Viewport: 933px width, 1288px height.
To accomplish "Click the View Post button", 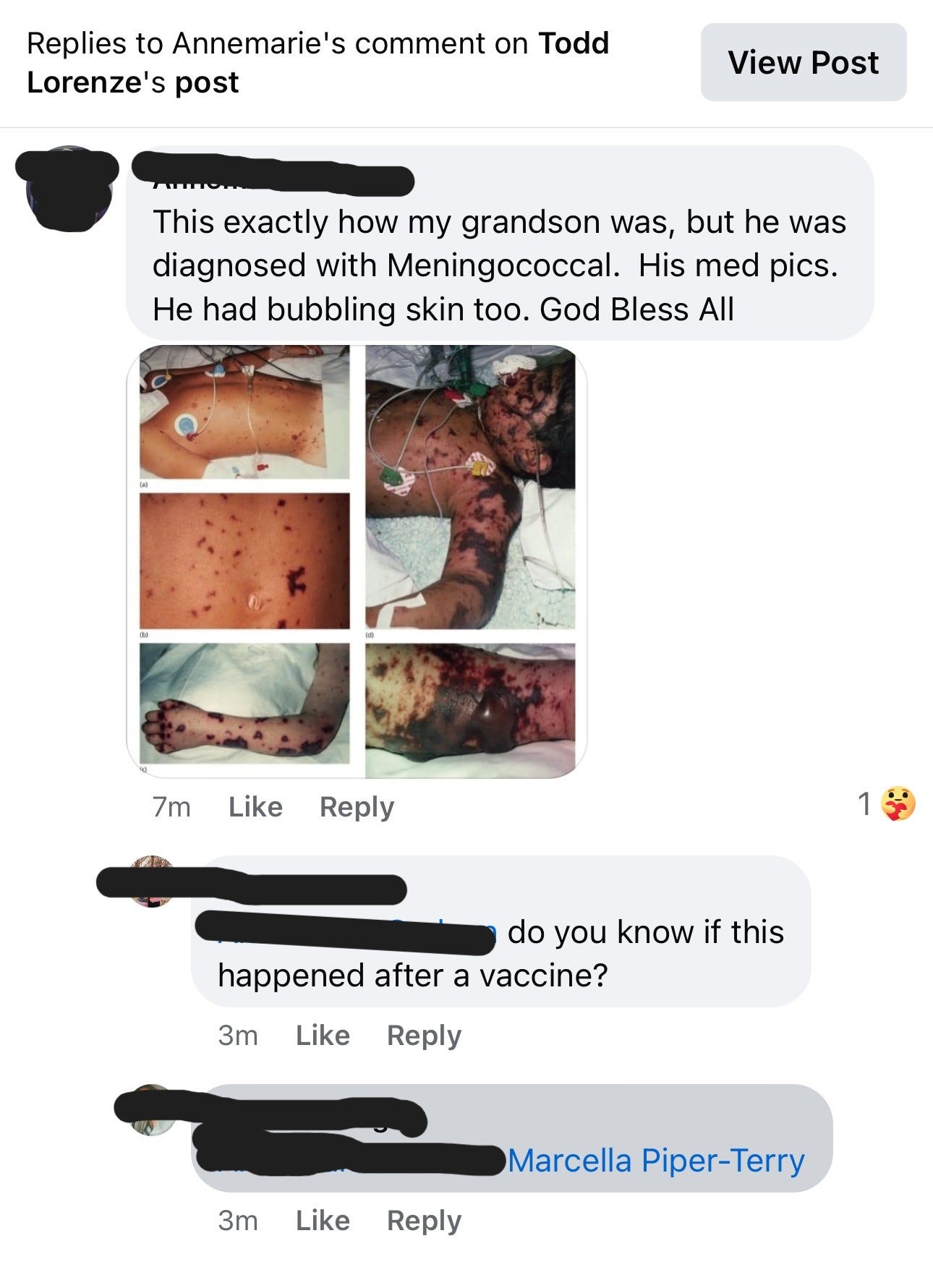I will click(x=803, y=62).
